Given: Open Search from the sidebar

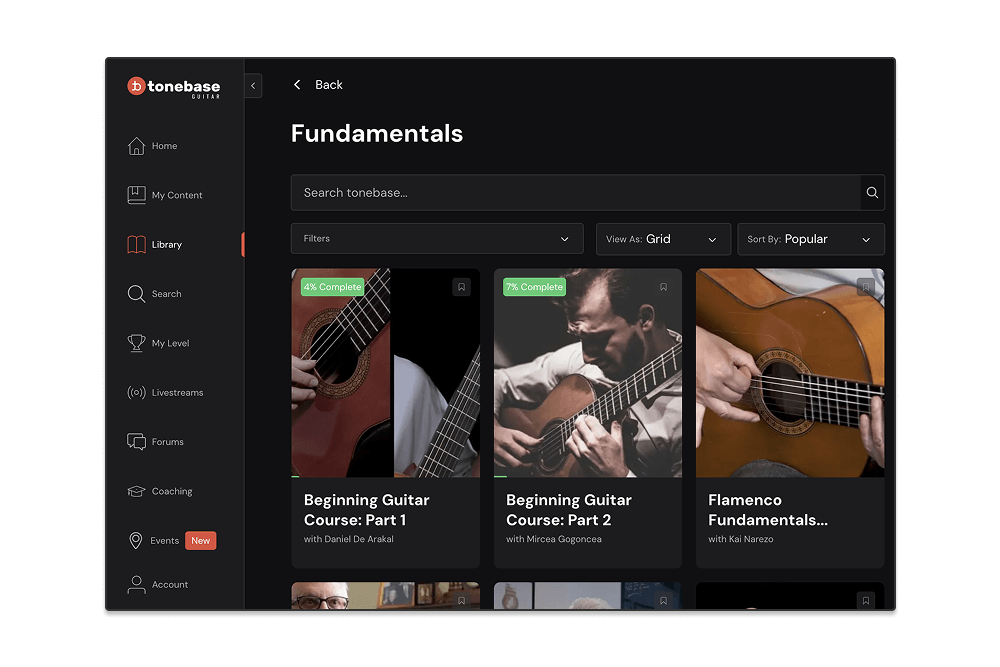Looking at the screenshot, I should point(166,294).
